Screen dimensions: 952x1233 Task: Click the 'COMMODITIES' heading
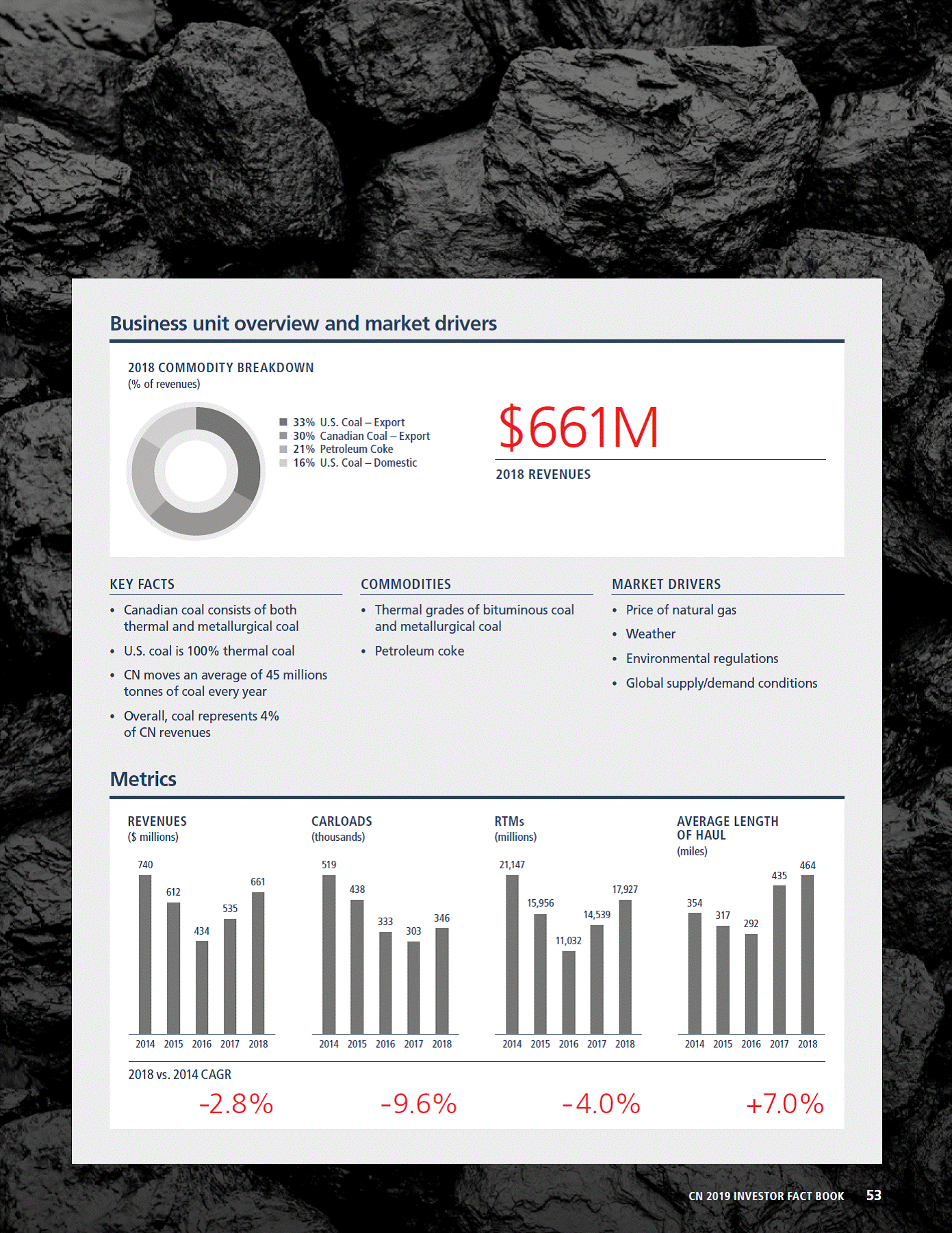tap(406, 584)
